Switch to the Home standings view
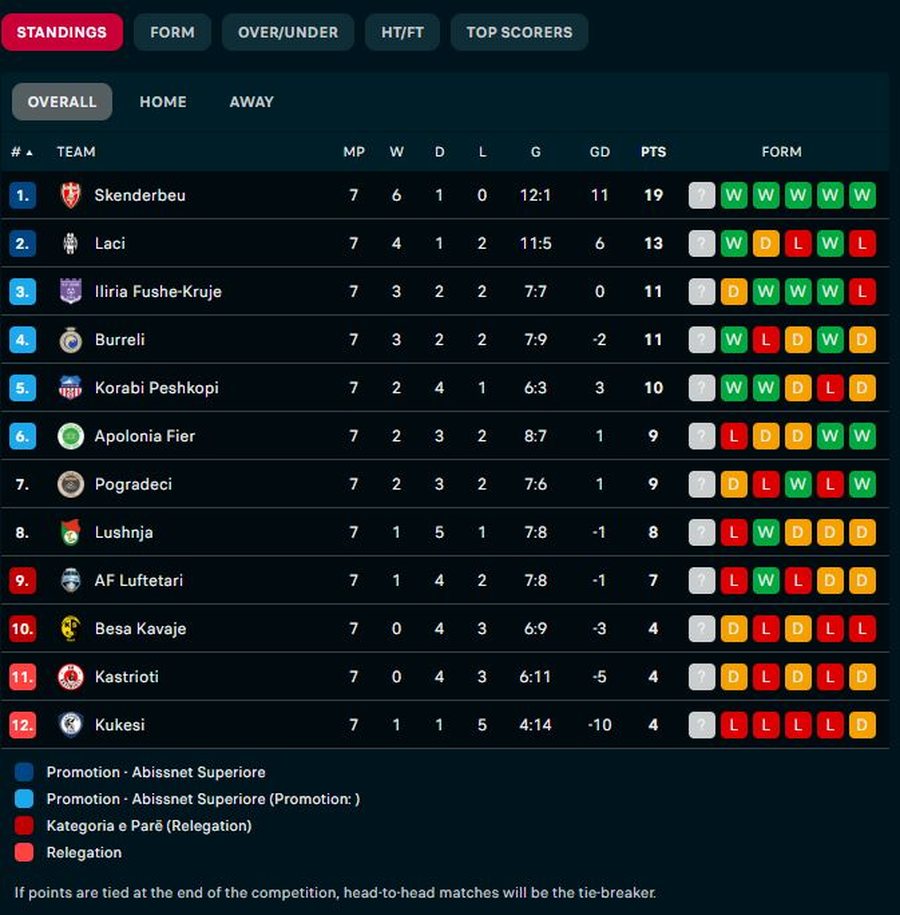 (x=163, y=102)
